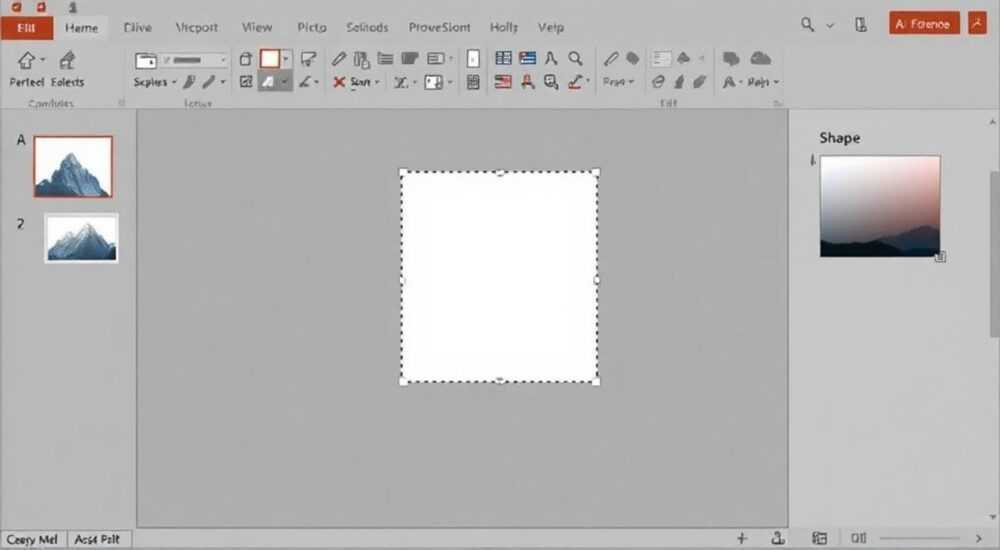
Task: Open the Velp tab
Action: point(551,27)
